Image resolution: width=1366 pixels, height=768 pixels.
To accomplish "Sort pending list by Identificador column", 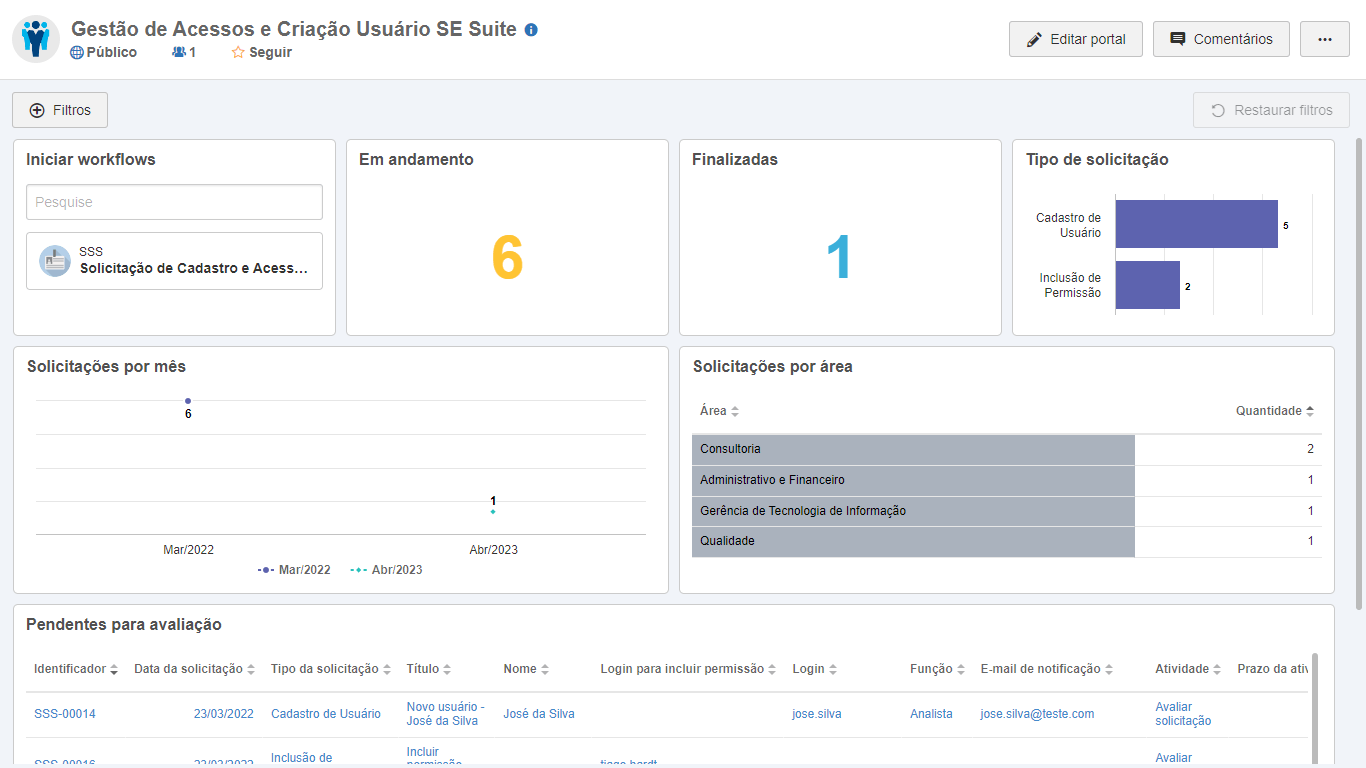I will coord(76,669).
